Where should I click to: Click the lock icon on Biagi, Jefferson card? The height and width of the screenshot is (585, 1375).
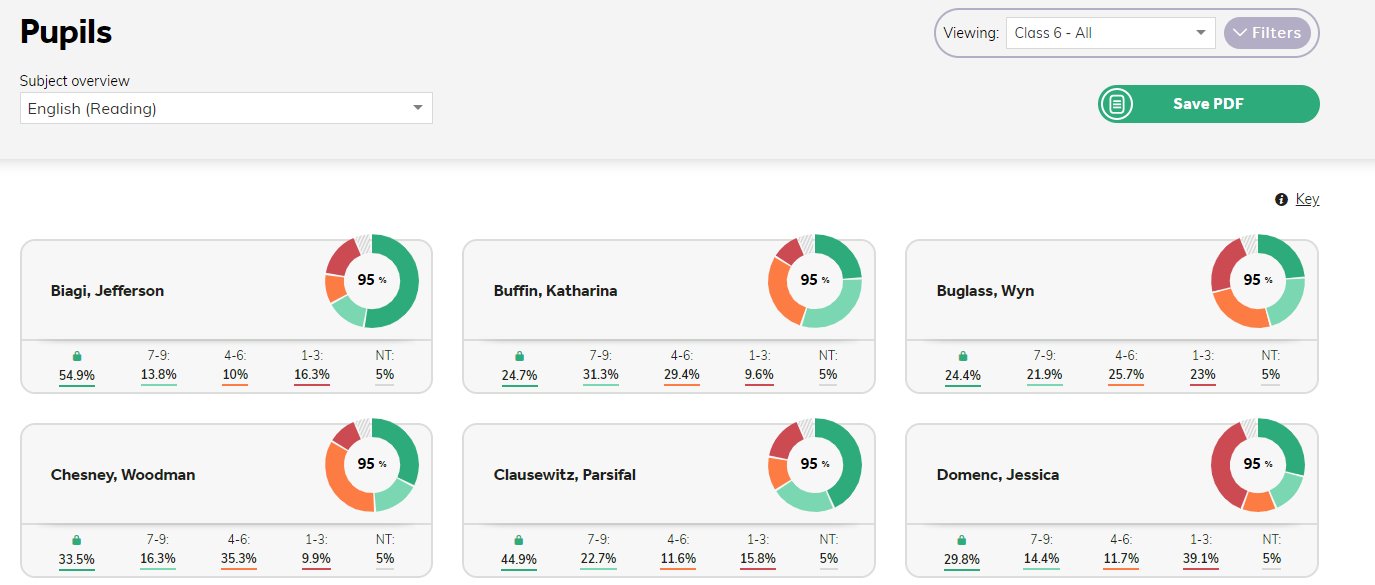[77, 356]
